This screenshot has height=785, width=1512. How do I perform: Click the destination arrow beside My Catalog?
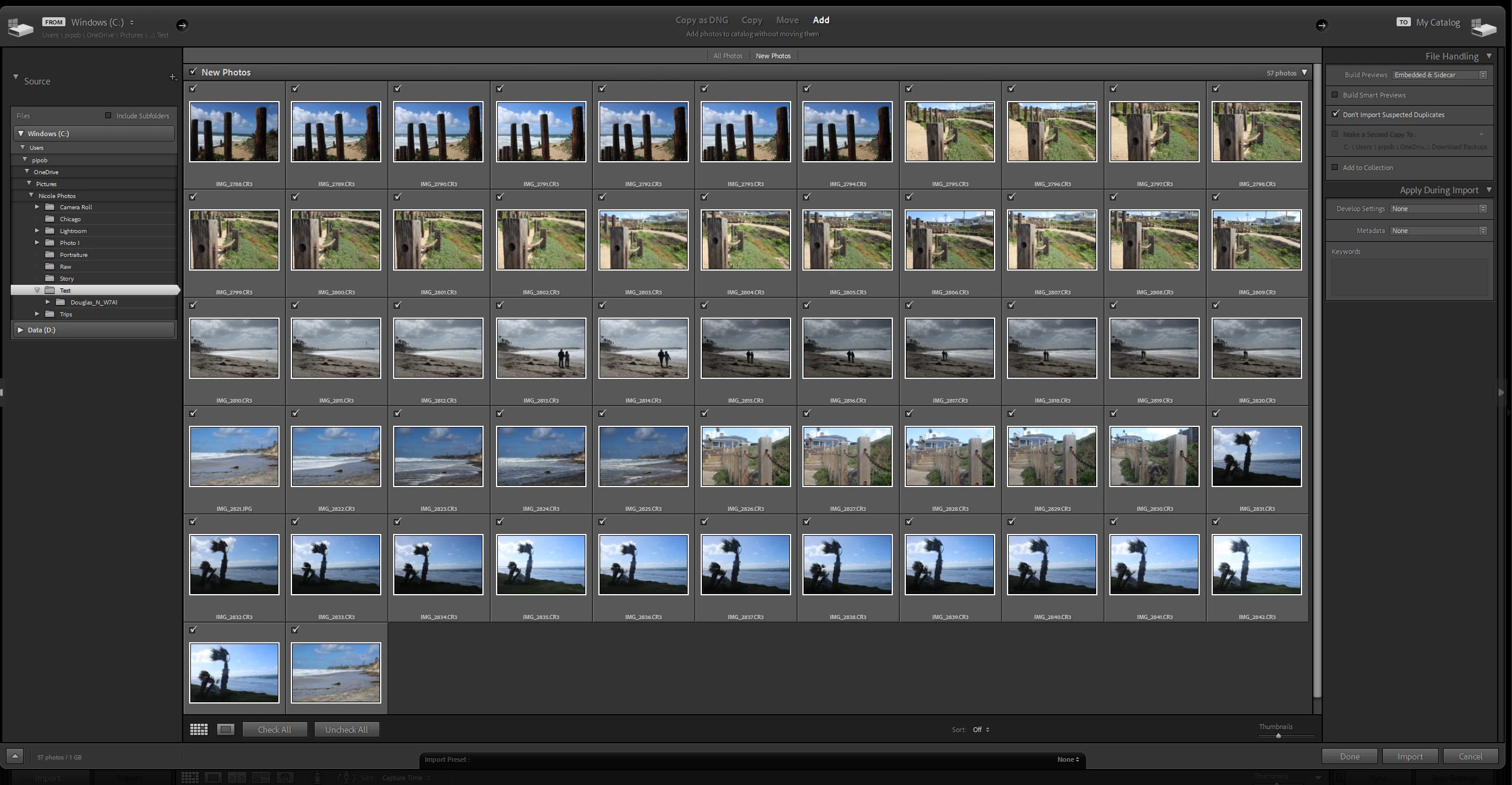pyautogui.click(x=1321, y=25)
